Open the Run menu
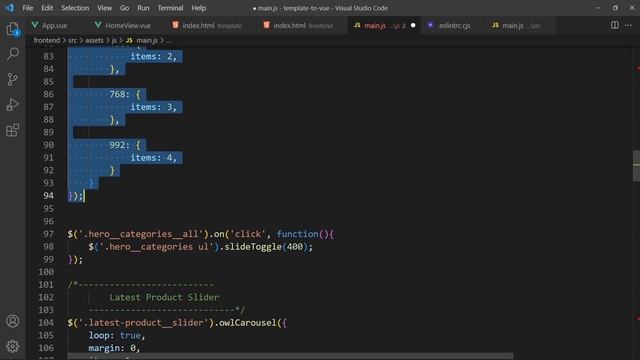640x360 pixels. click(x=143, y=8)
